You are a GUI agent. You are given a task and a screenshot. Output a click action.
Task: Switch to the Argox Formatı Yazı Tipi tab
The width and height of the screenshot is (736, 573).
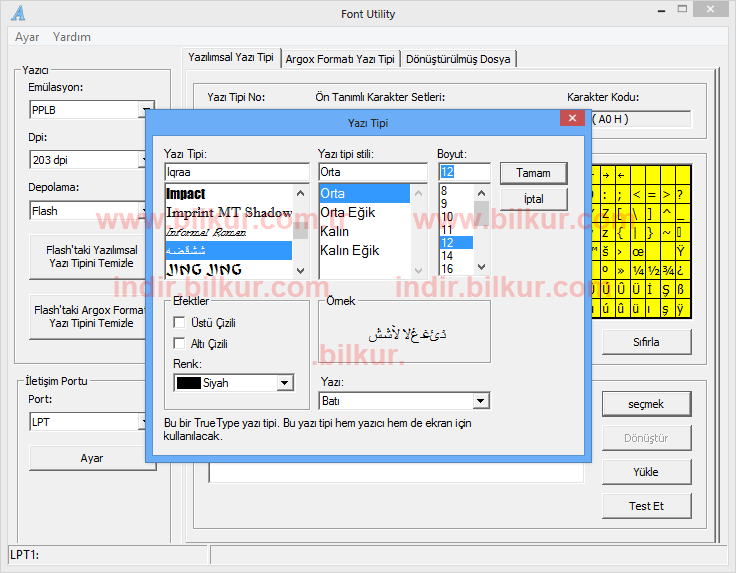pos(340,59)
